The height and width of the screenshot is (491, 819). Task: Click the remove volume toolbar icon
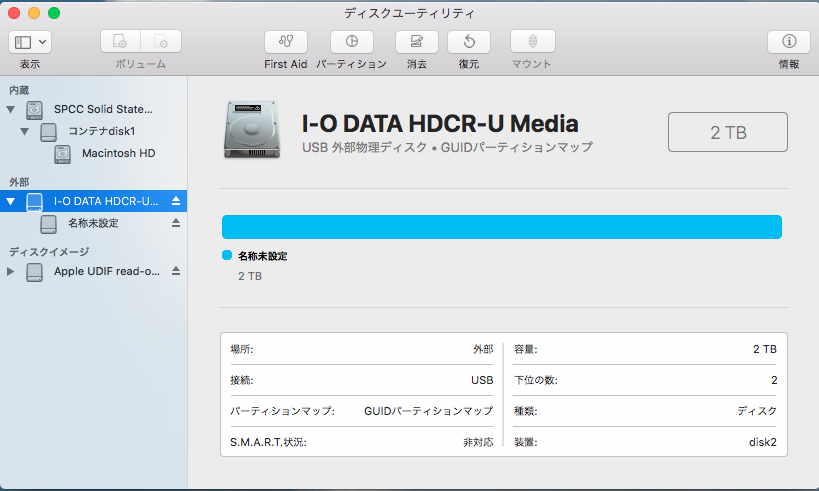point(161,41)
